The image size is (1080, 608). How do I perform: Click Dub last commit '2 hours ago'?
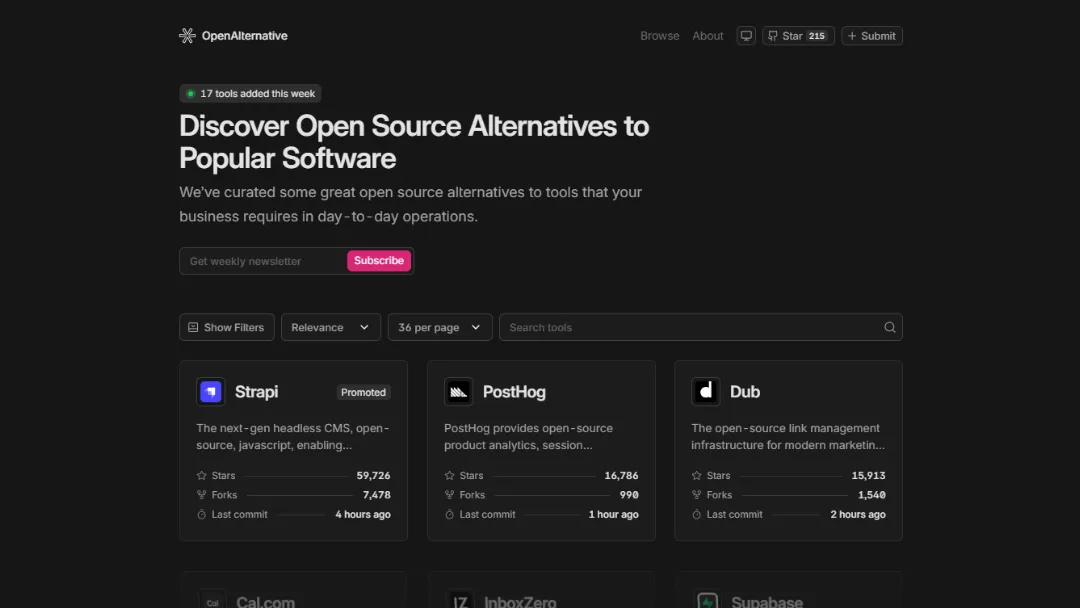858,514
